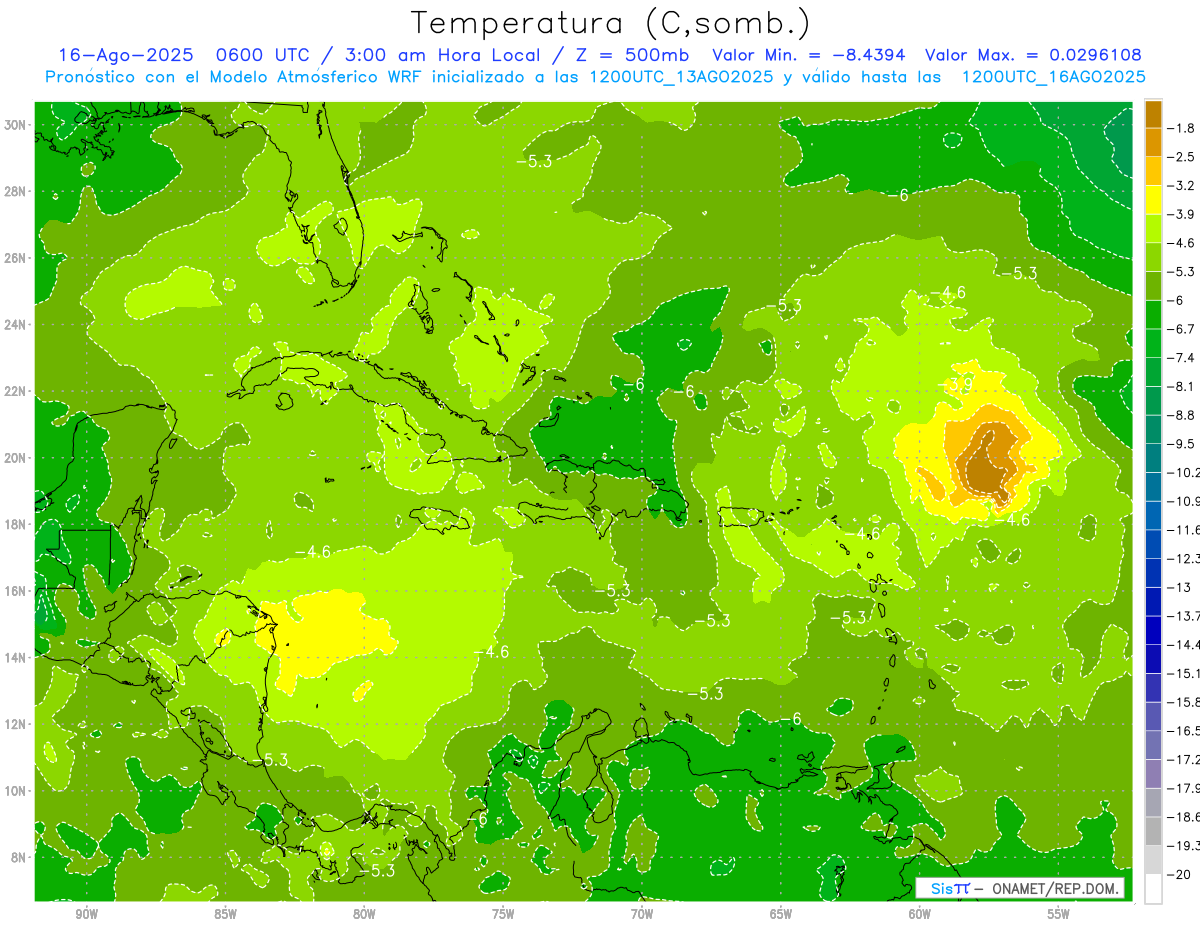Screen dimensions: 1200x927
Task: Click the "70W" longitude label
Action: 642,914
